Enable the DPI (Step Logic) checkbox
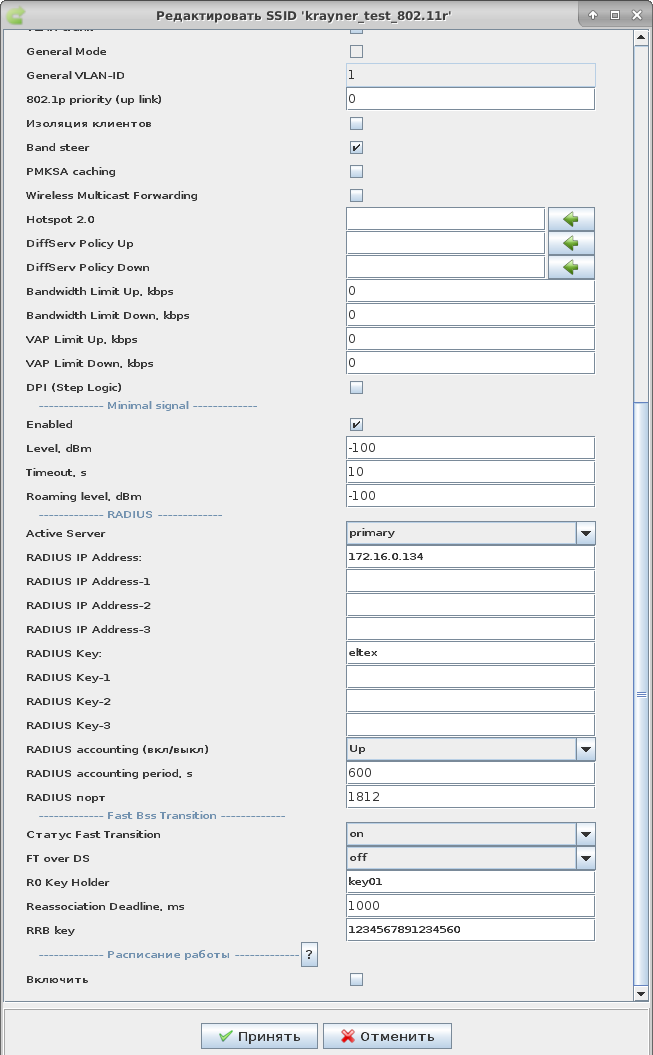Image resolution: width=653 pixels, height=1055 pixels. pyautogui.click(x=356, y=388)
